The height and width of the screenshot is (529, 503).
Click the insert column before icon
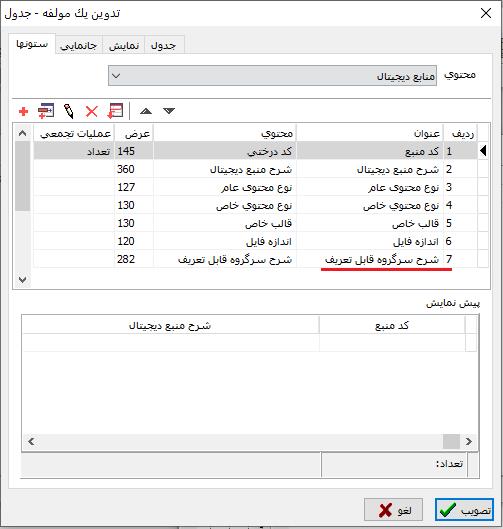coord(46,111)
